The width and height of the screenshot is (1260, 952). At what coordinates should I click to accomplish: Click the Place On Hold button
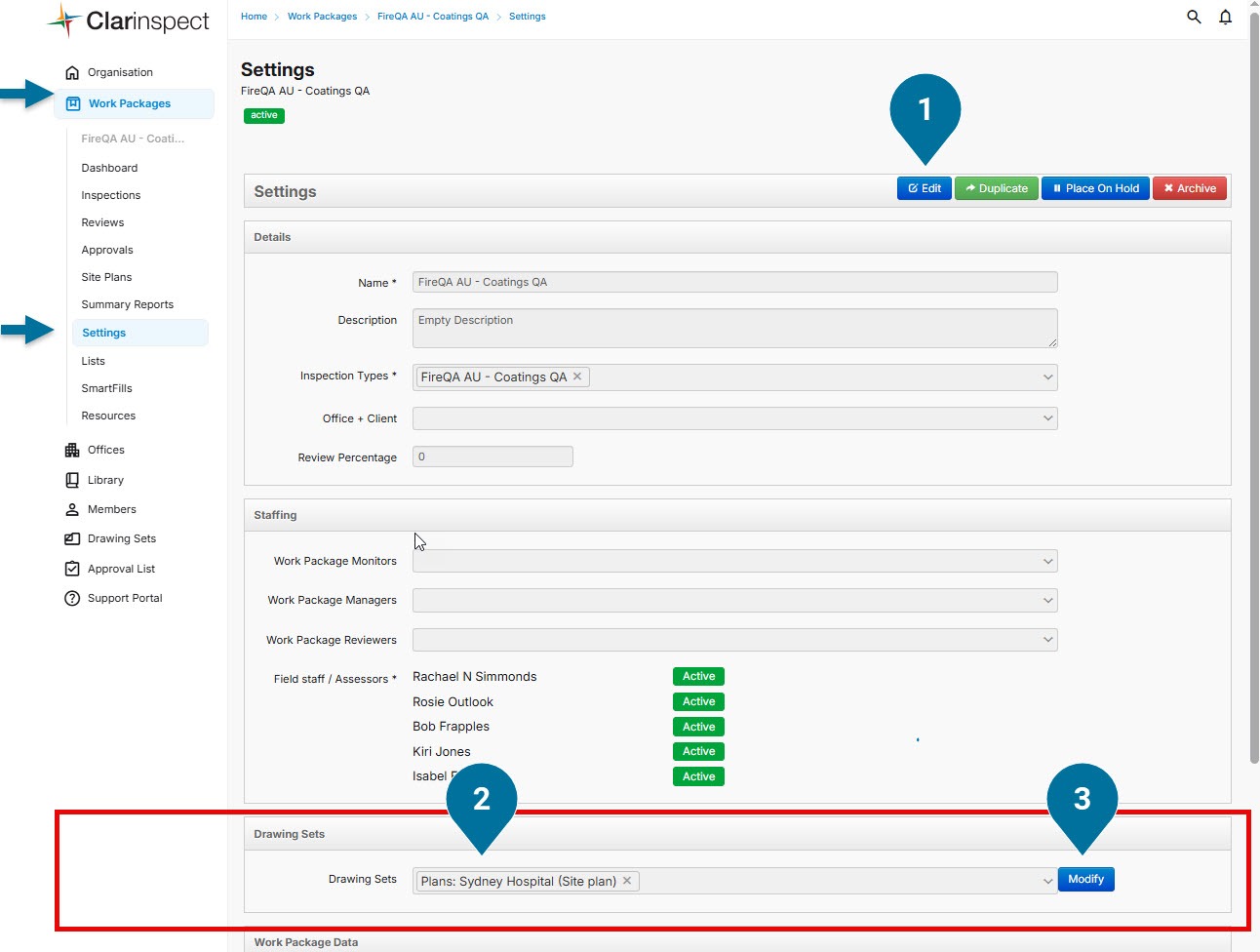point(1095,188)
